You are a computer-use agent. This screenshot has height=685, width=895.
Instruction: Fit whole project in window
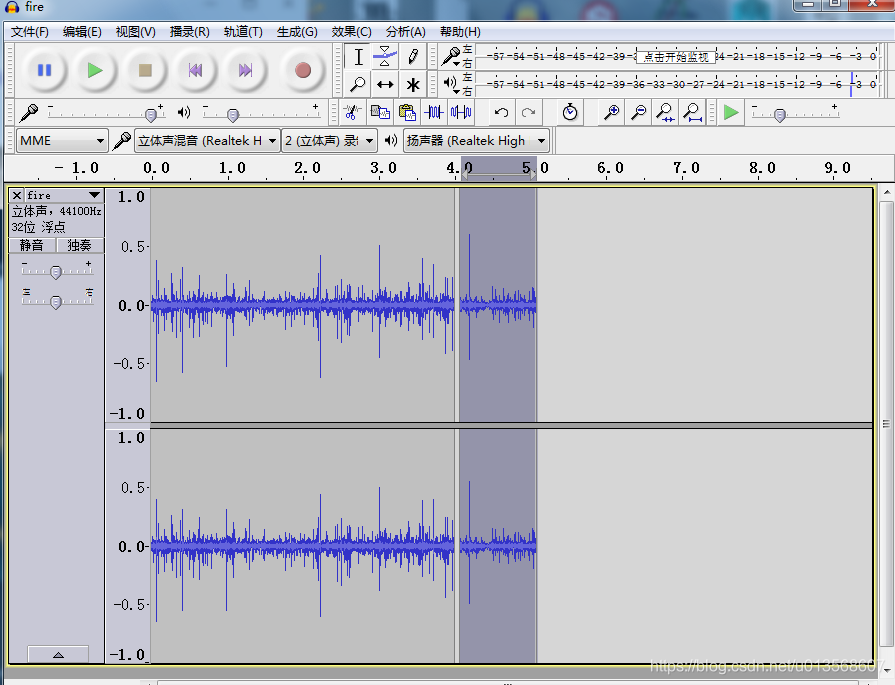(692, 112)
